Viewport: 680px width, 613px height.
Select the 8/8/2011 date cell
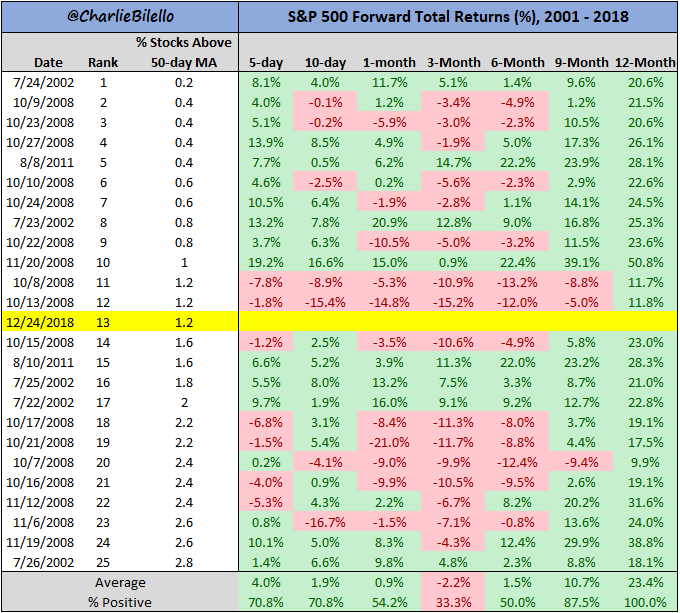(x=47, y=162)
